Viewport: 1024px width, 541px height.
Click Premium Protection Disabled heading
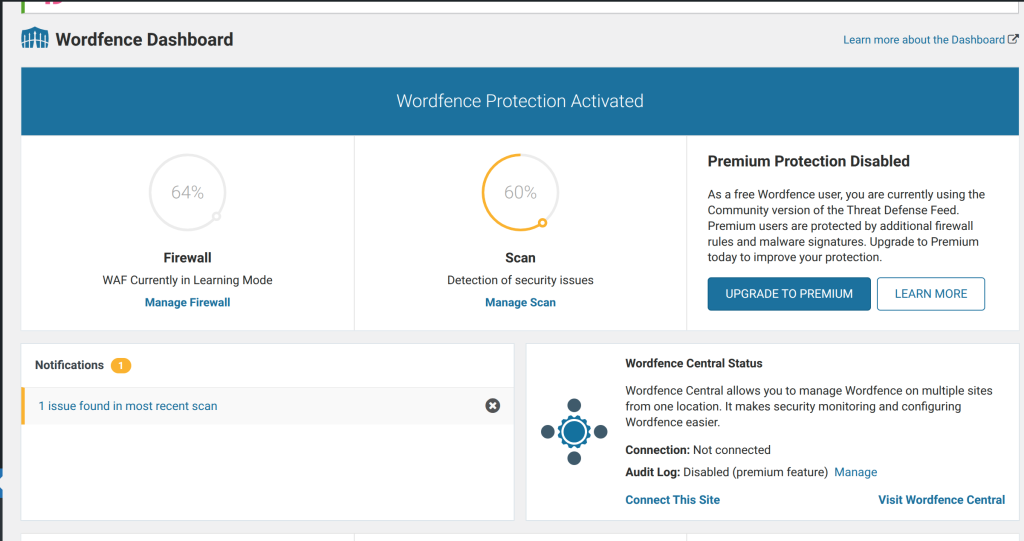[808, 161]
